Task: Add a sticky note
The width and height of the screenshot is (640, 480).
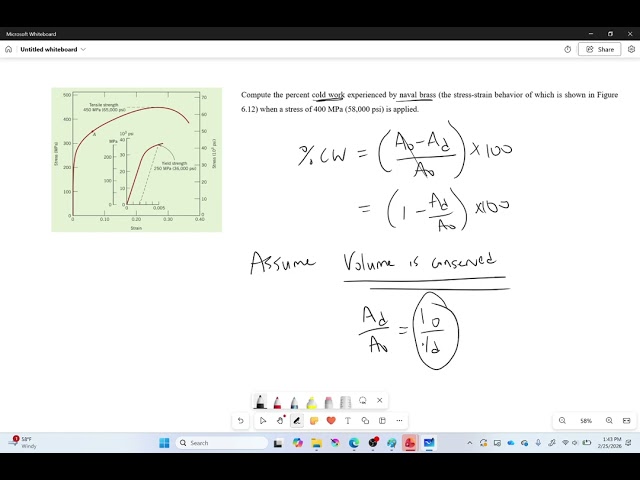Action: point(314,420)
